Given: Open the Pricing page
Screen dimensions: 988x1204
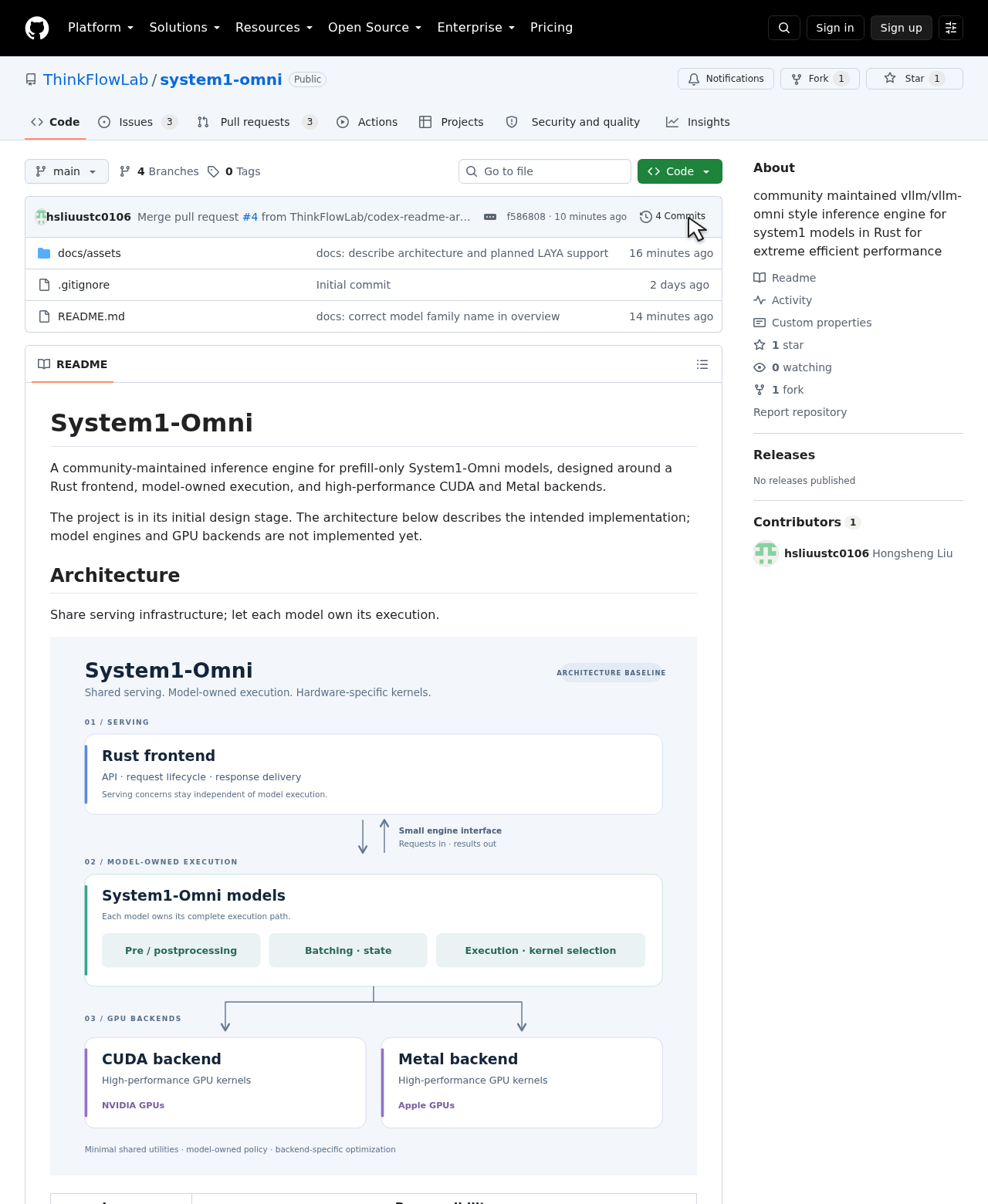Looking at the screenshot, I should [x=551, y=28].
